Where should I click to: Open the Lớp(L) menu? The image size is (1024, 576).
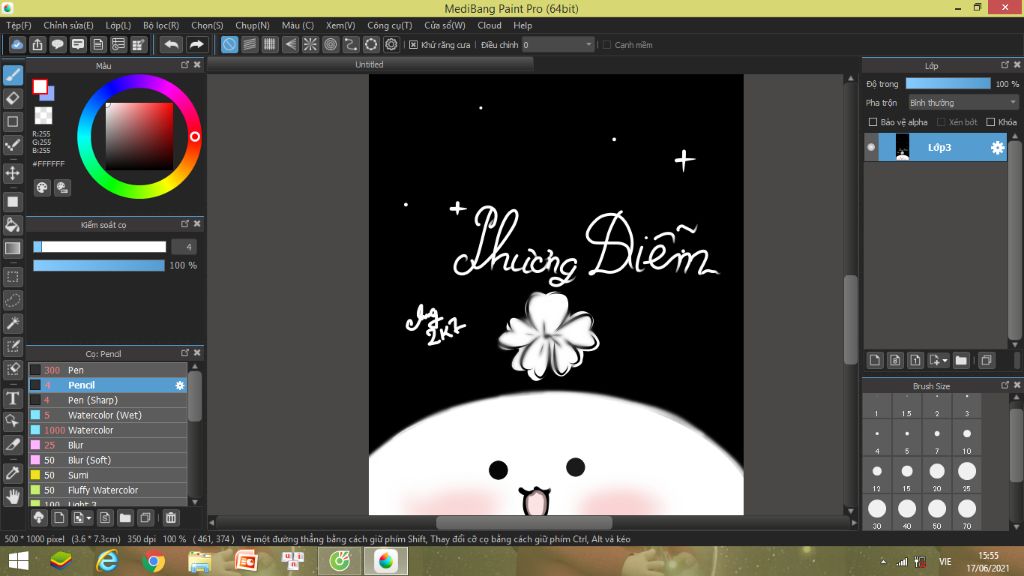point(118,25)
